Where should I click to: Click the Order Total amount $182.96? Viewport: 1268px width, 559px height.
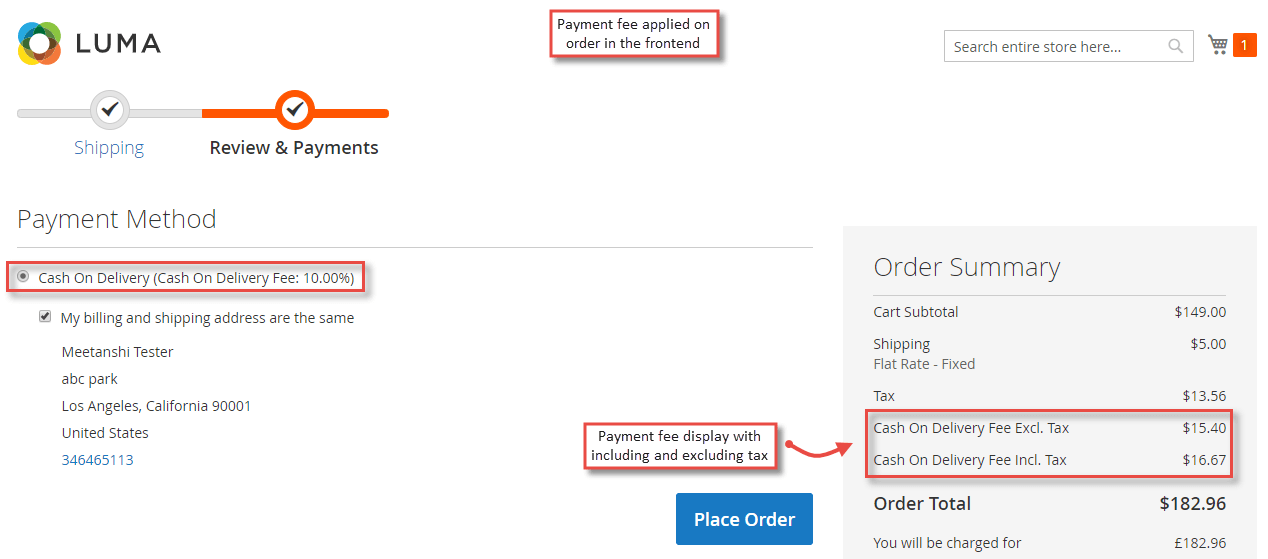click(x=1192, y=504)
